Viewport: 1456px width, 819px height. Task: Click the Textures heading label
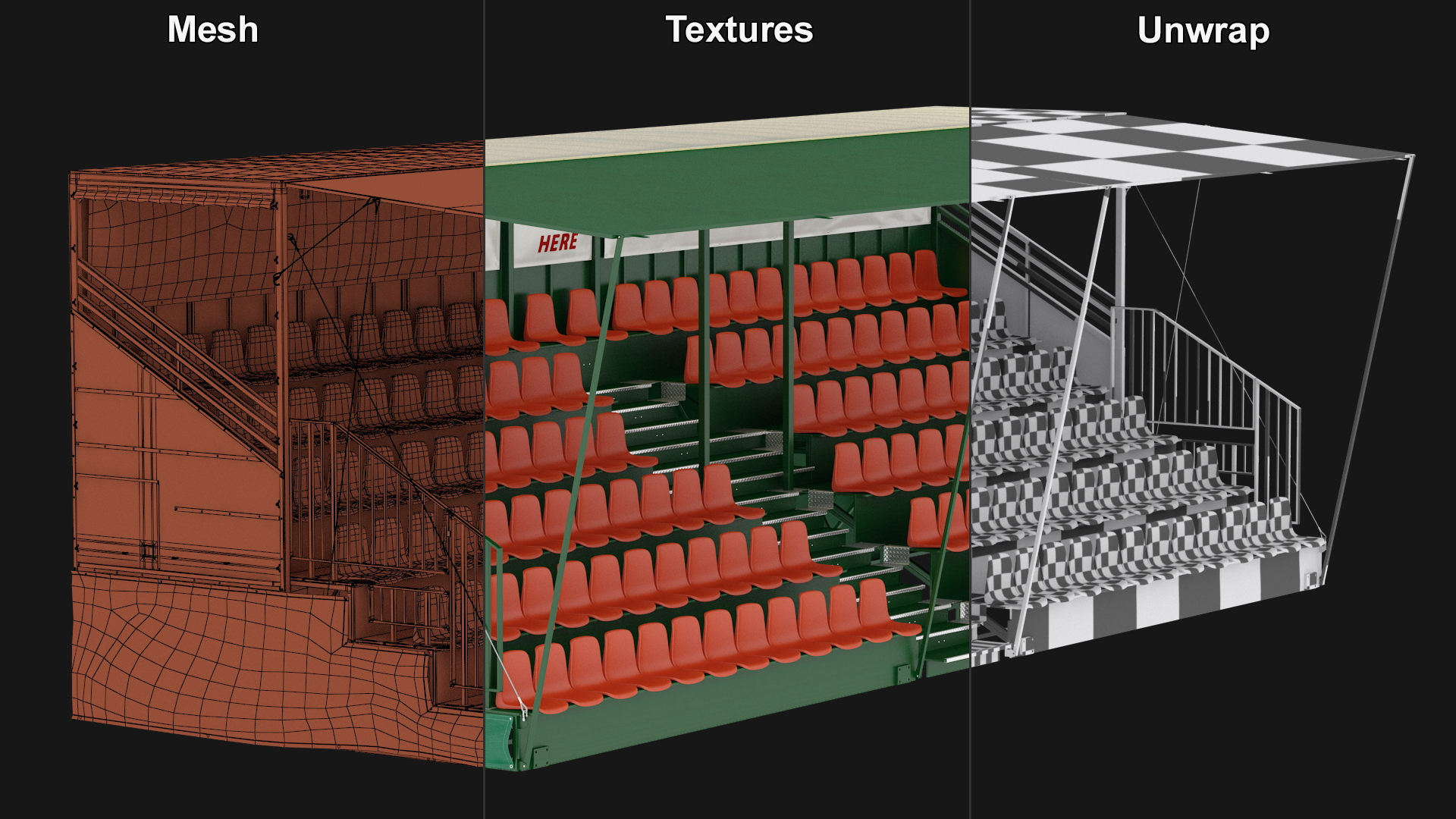click(739, 30)
